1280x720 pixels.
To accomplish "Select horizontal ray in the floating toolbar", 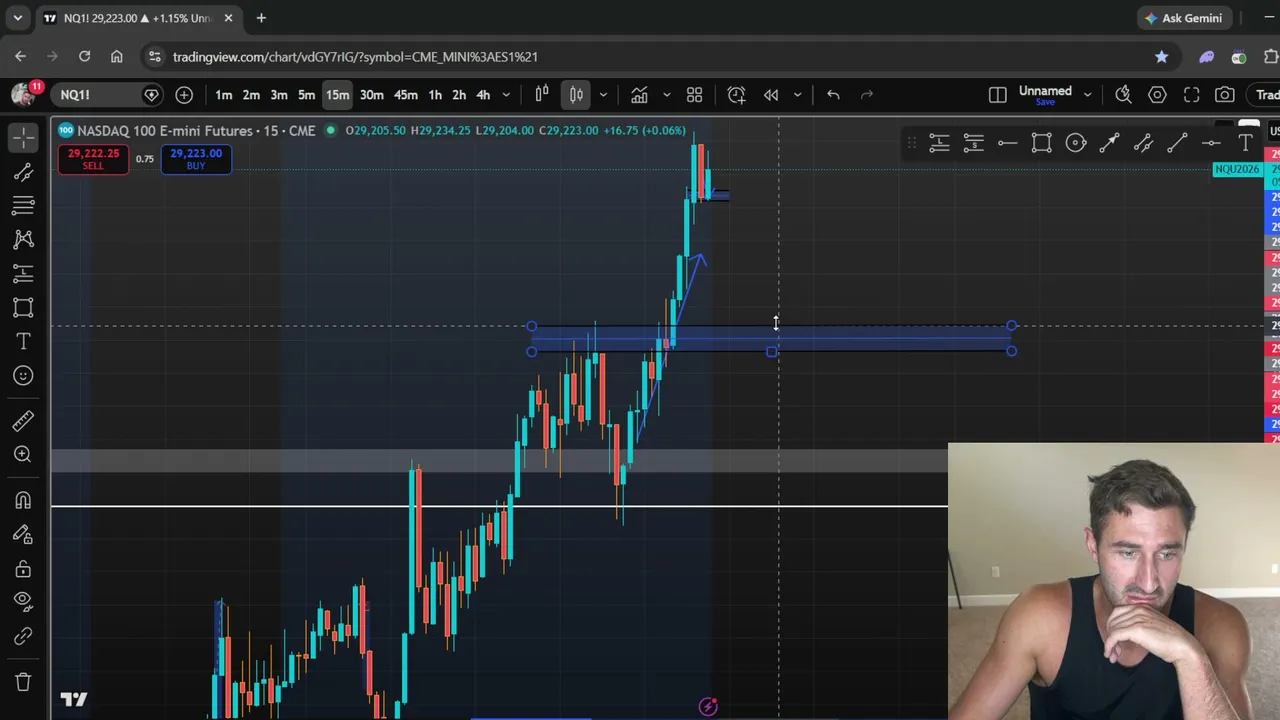I will 1007,143.
